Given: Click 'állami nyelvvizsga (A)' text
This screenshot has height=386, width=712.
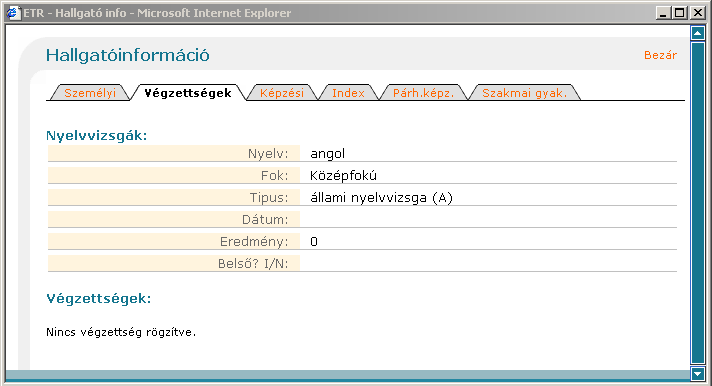Looking at the screenshot, I should (x=381, y=198).
